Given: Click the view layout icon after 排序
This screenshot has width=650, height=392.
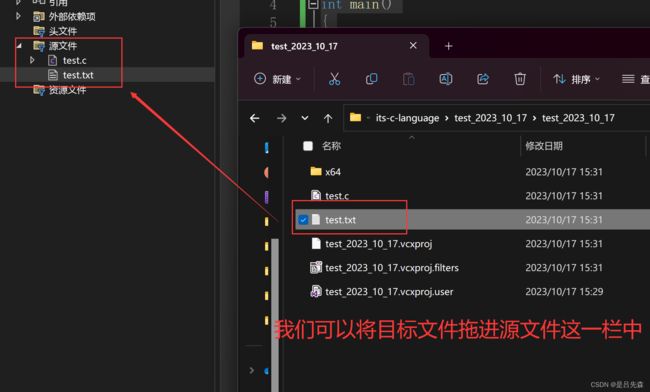Looking at the screenshot, I should click(x=628, y=79).
